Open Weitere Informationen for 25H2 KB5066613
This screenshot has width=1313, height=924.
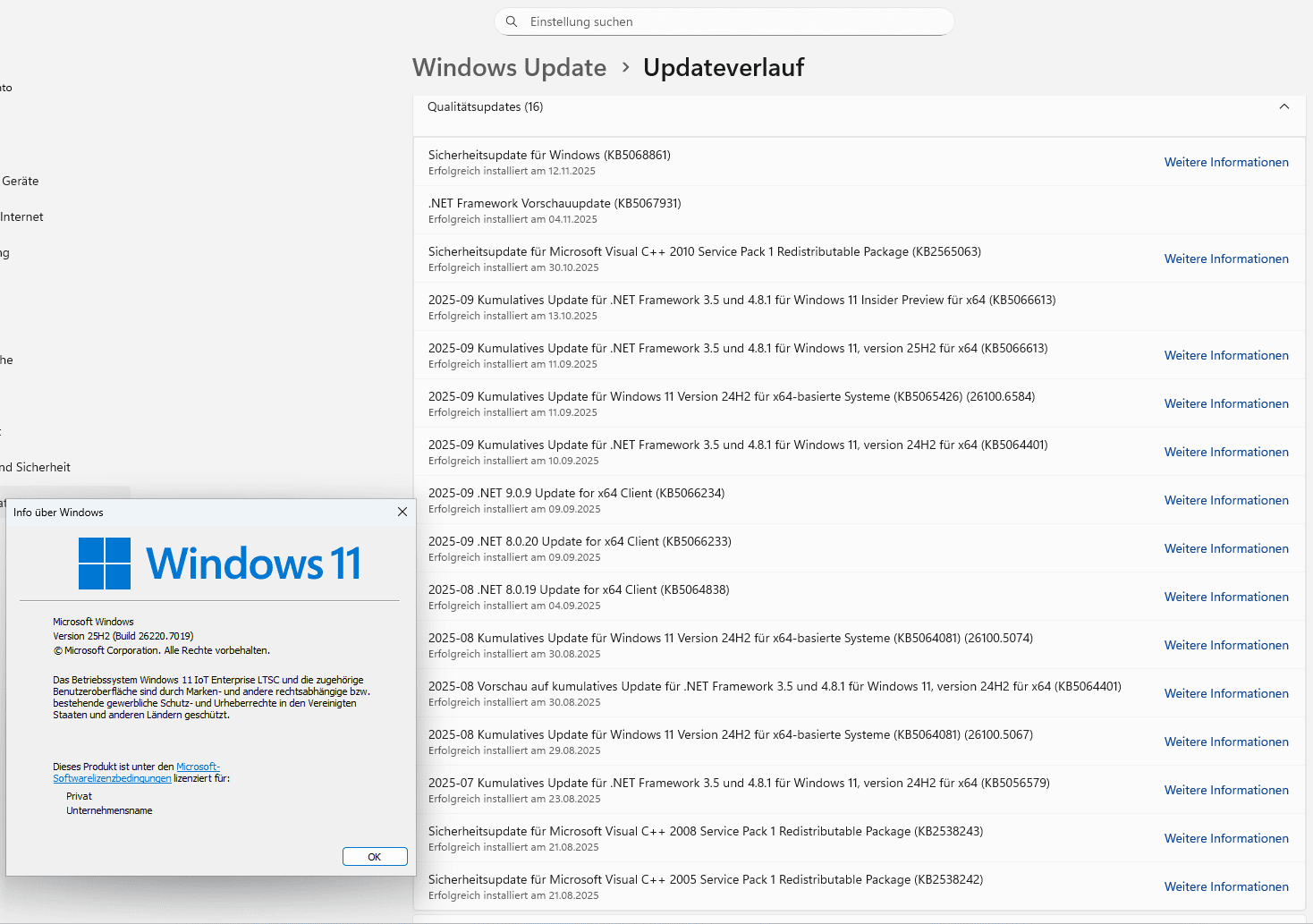click(1226, 355)
